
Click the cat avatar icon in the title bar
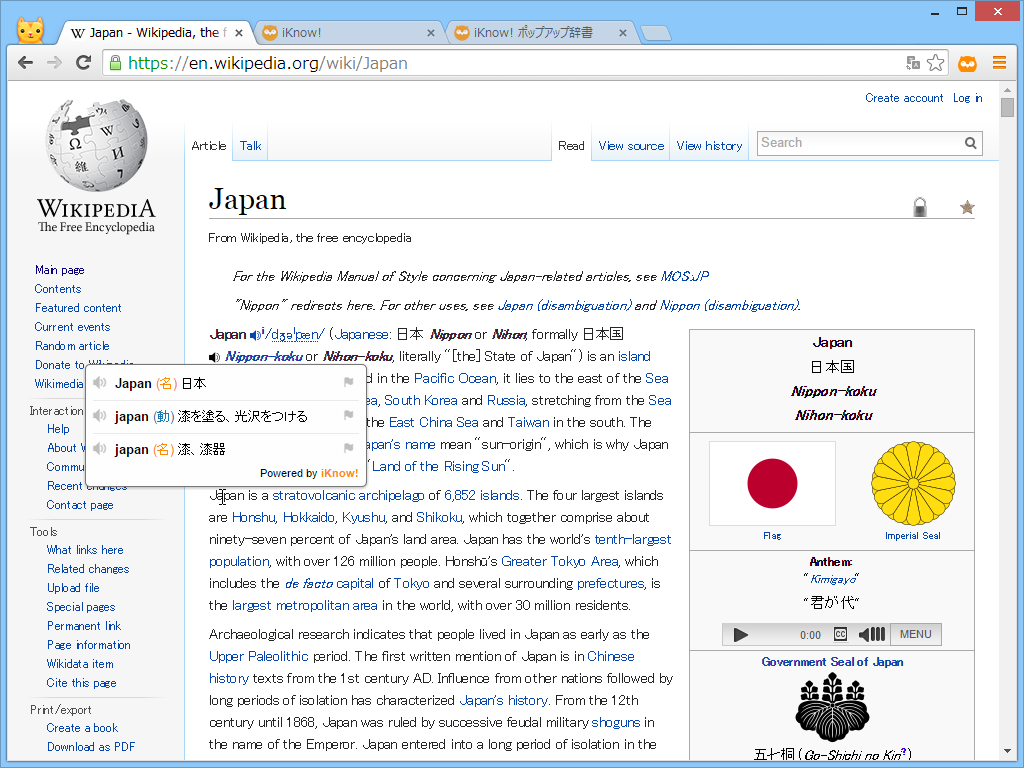click(x=30, y=29)
